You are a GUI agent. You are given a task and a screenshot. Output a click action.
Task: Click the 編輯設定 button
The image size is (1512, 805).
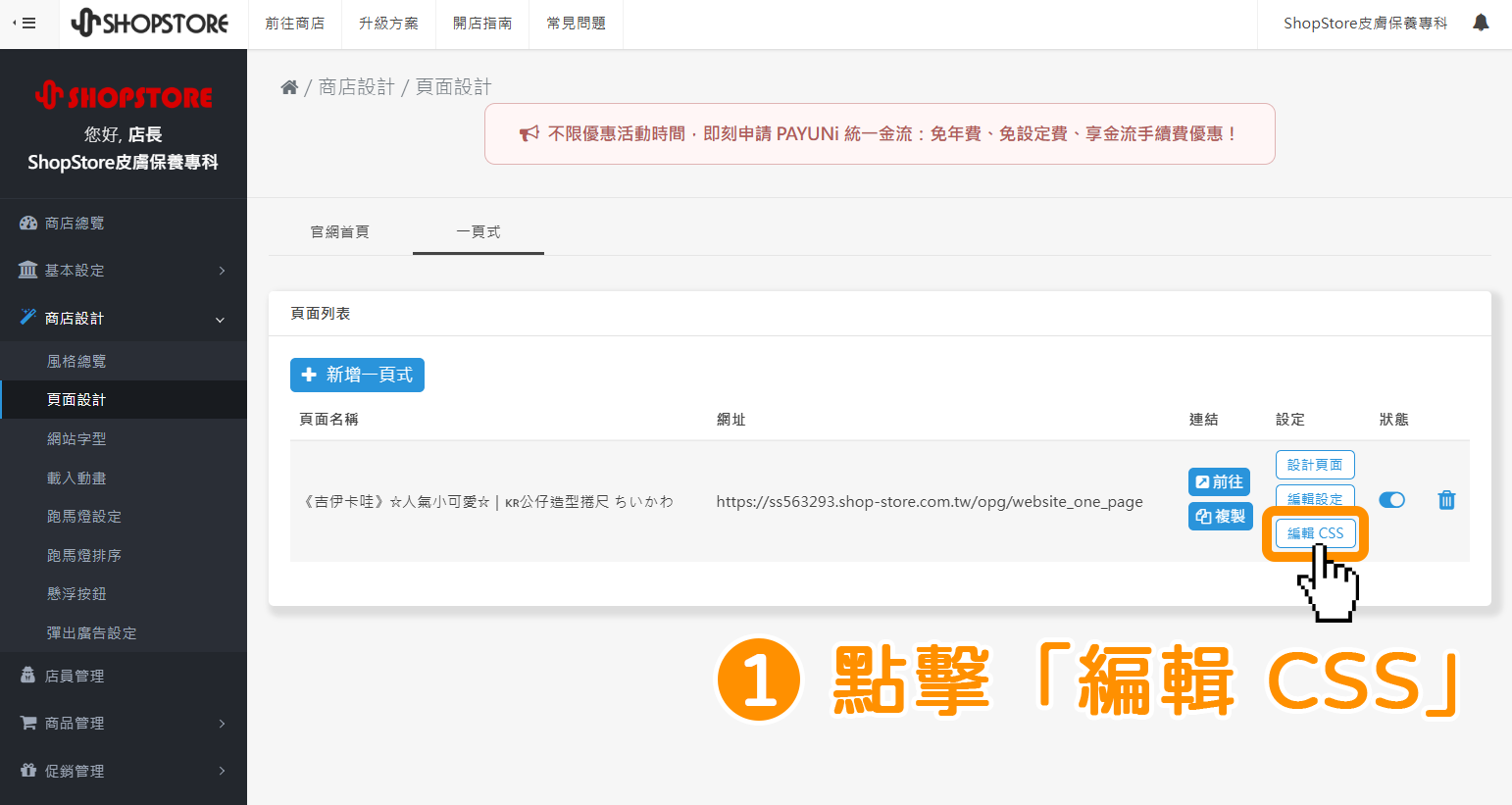[x=1315, y=497]
